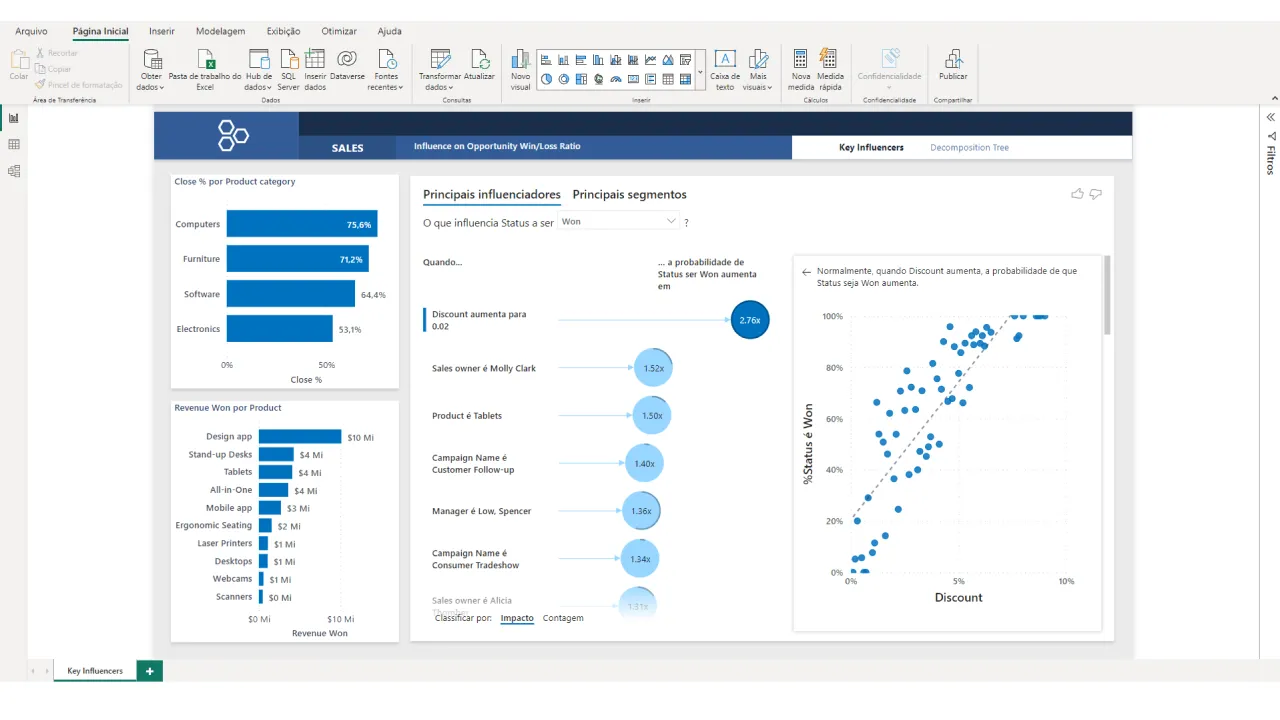The image size is (1280, 720).
Task: Open the Obter dados dropdown
Action: click(x=151, y=68)
